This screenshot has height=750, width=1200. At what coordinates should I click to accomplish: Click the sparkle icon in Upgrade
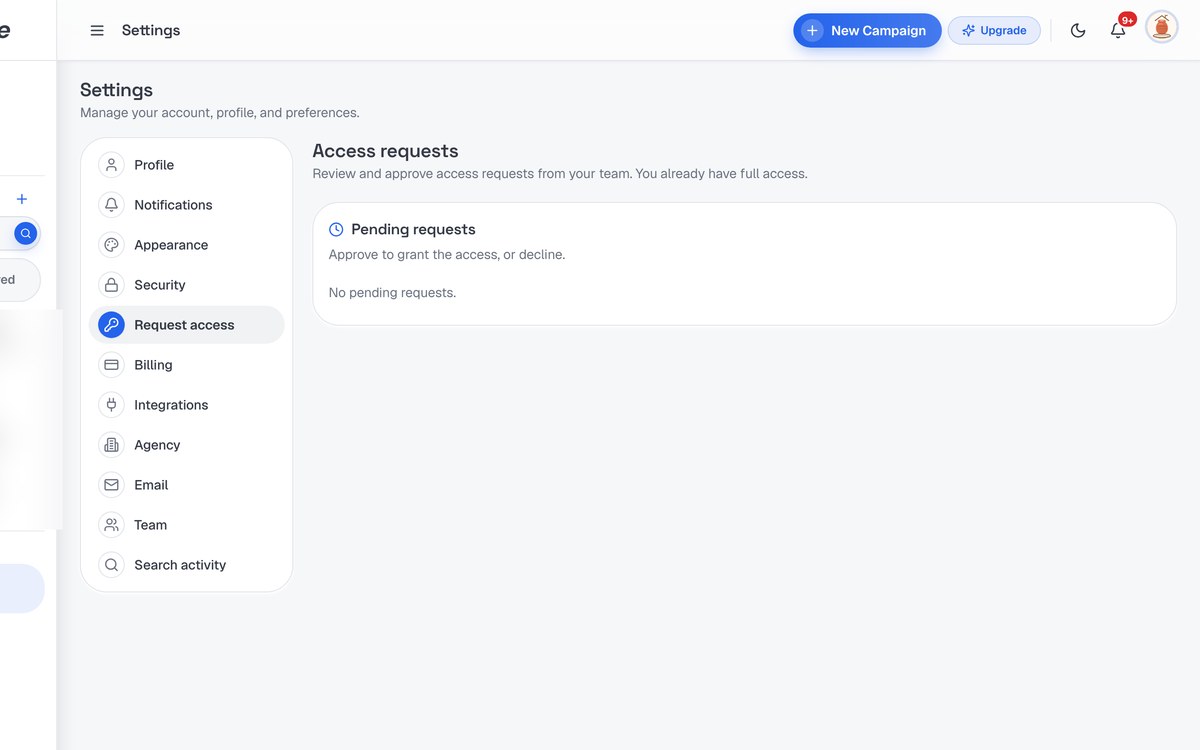point(968,31)
